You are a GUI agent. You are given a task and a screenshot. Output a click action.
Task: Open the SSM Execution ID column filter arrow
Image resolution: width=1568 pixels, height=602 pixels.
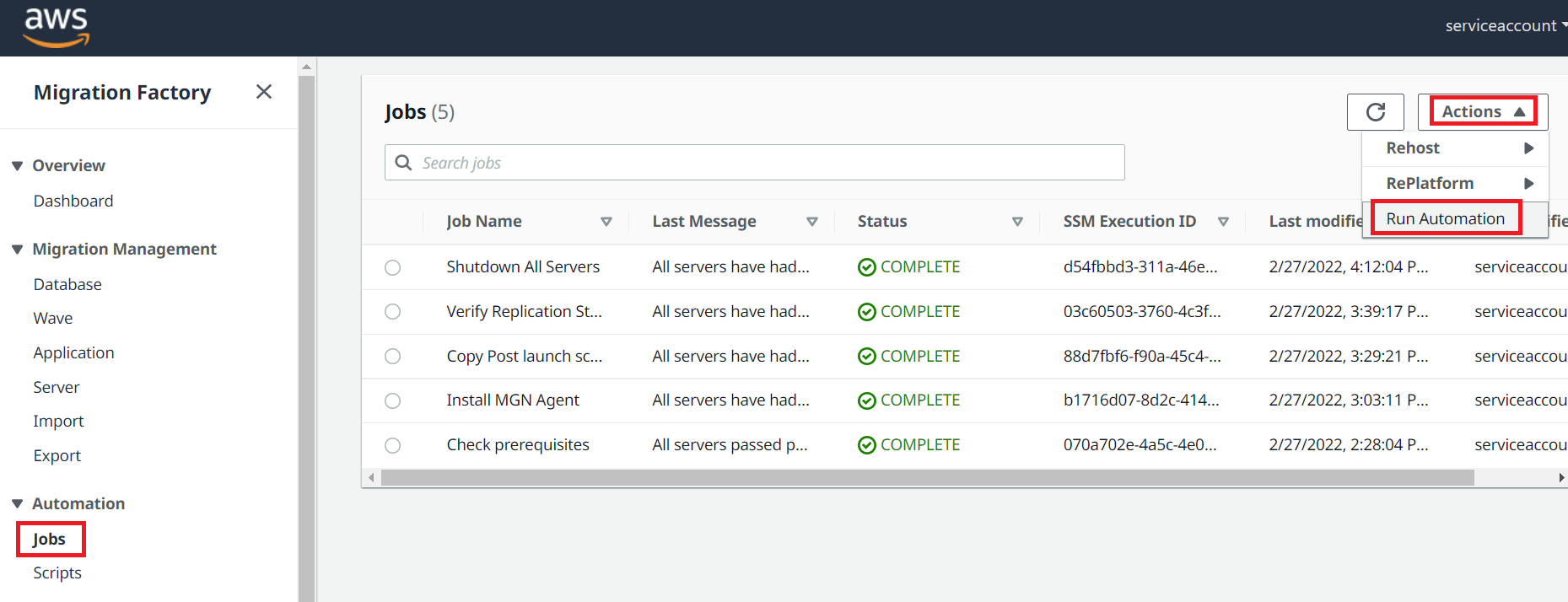pyautogui.click(x=1223, y=222)
